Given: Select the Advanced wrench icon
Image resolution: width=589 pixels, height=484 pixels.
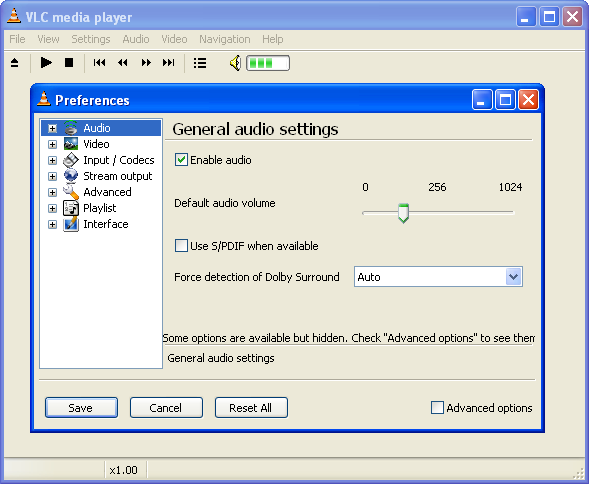Looking at the screenshot, I should pos(71,192).
